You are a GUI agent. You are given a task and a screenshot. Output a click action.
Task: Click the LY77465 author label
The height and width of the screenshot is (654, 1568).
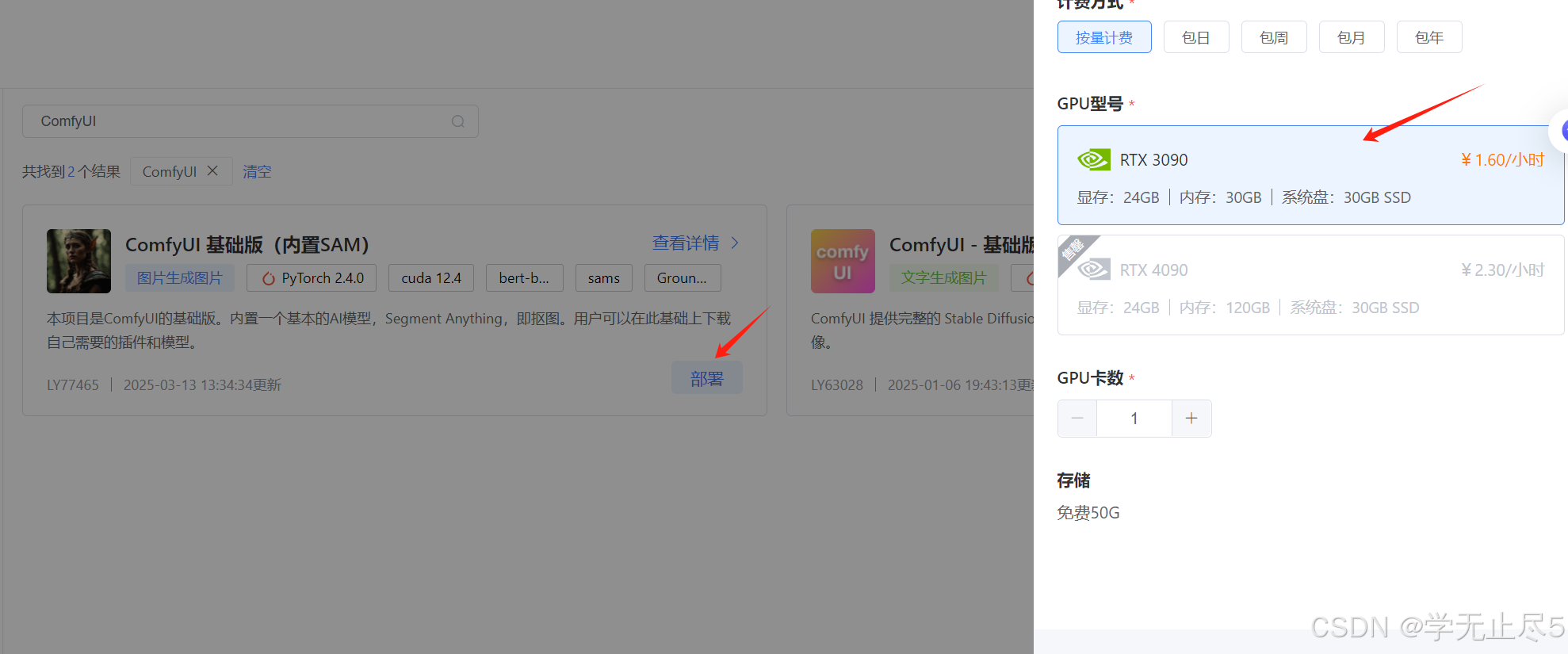coord(73,385)
